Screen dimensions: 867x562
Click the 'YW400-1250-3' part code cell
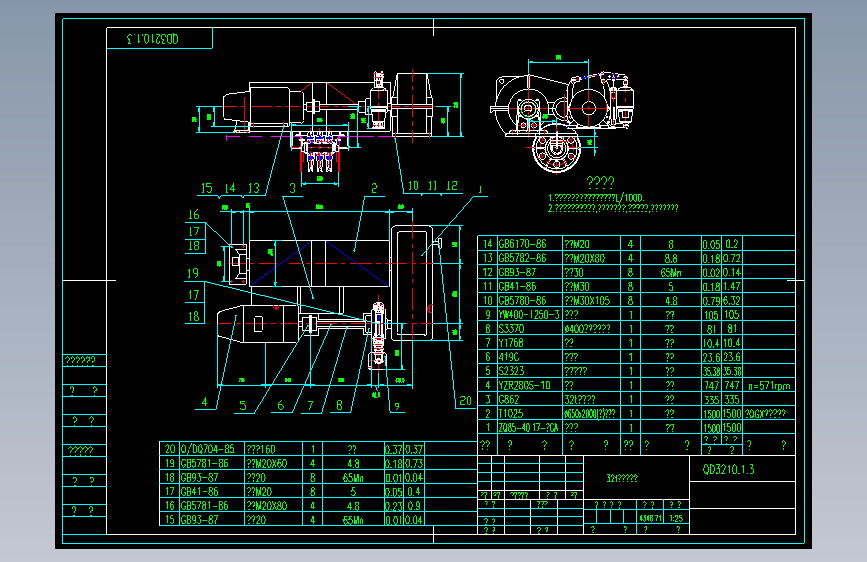[x=529, y=315]
